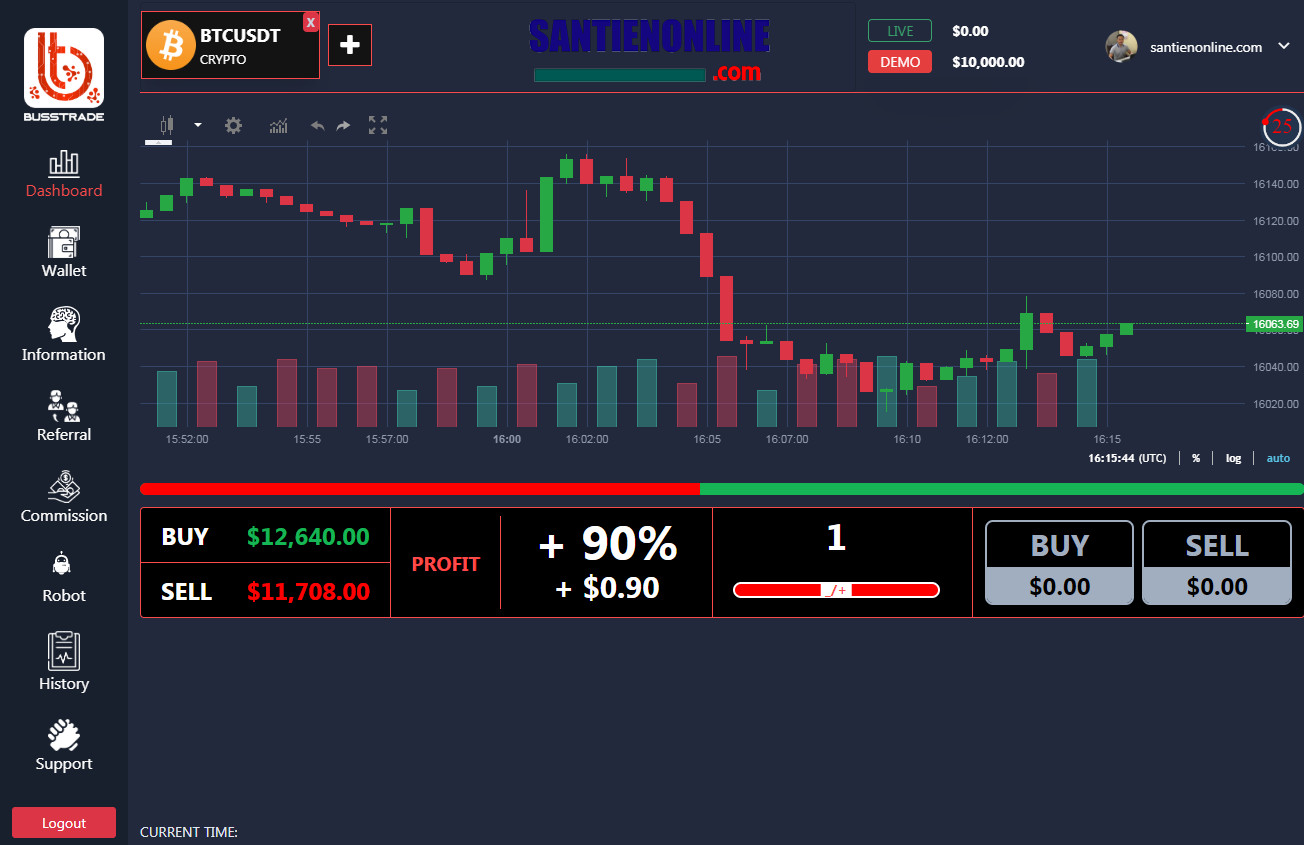
Task: Click the trade amount value 1
Action: pyautogui.click(x=836, y=538)
